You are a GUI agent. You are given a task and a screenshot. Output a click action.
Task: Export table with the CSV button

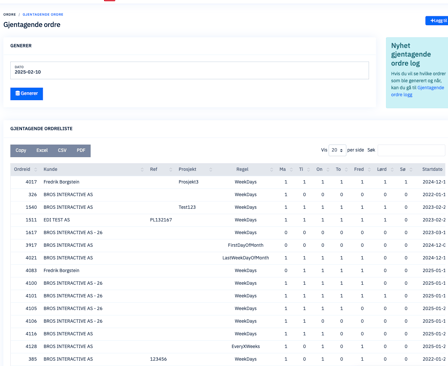point(62,150)
